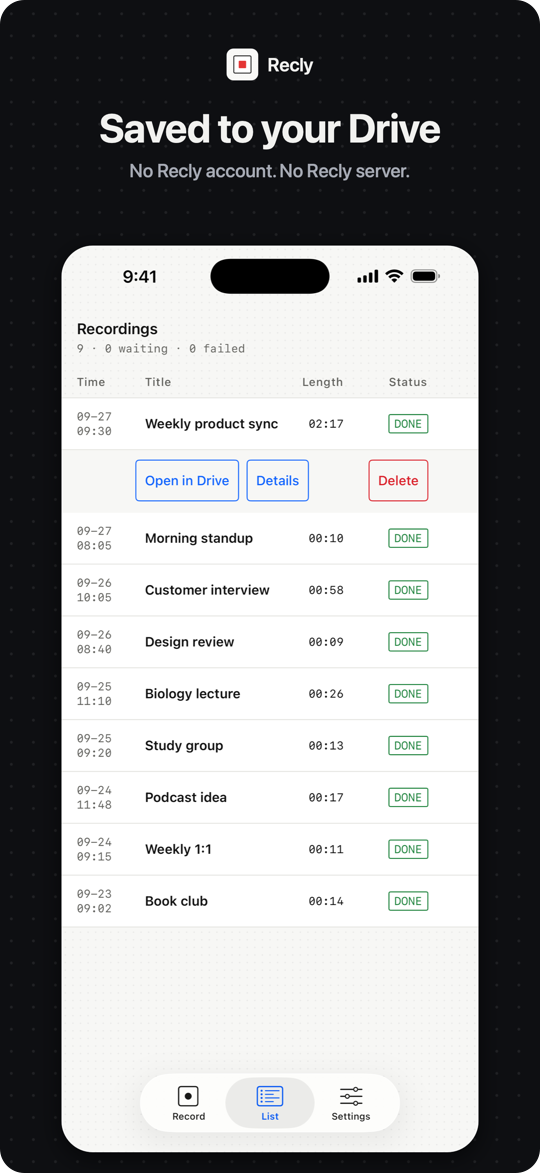Select the Book club recording

[x=270, y=901]
